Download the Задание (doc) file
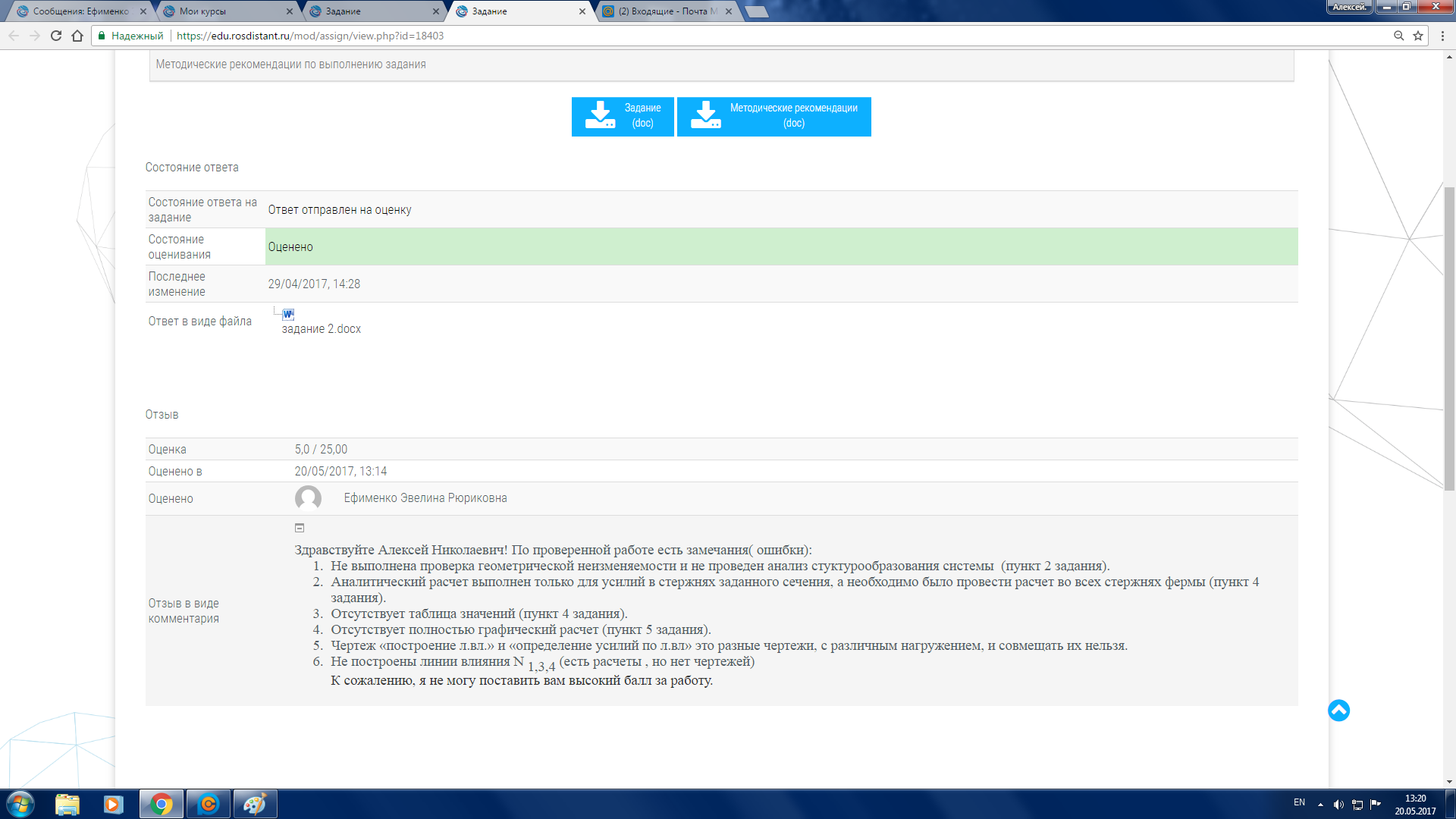 [x=623, y=116]
